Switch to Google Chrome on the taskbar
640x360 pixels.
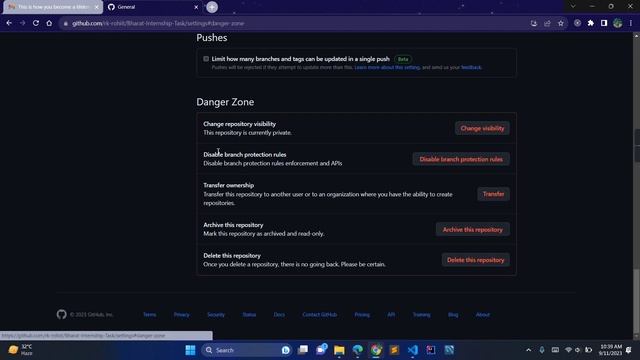(x=376, y=350)
